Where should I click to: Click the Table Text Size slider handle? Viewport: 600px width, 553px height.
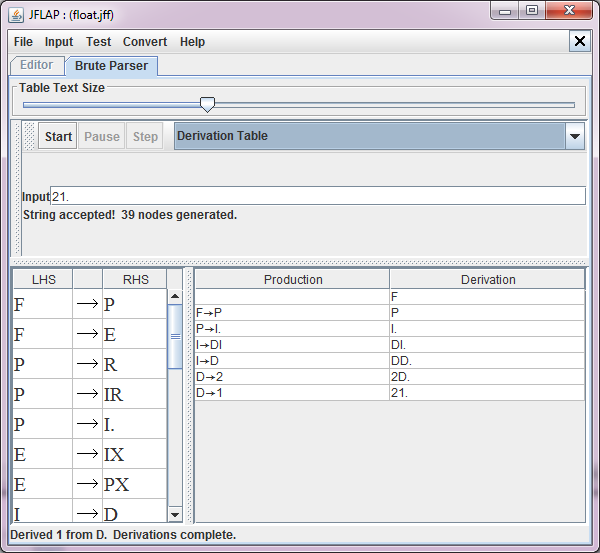pos(207,104)
